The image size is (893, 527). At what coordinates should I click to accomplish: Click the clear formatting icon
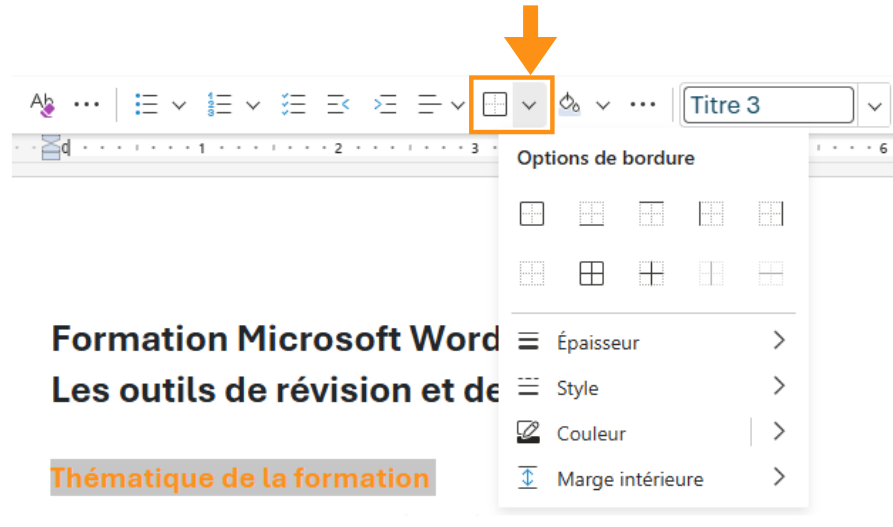pyautogui.click(x=43, y=104)
